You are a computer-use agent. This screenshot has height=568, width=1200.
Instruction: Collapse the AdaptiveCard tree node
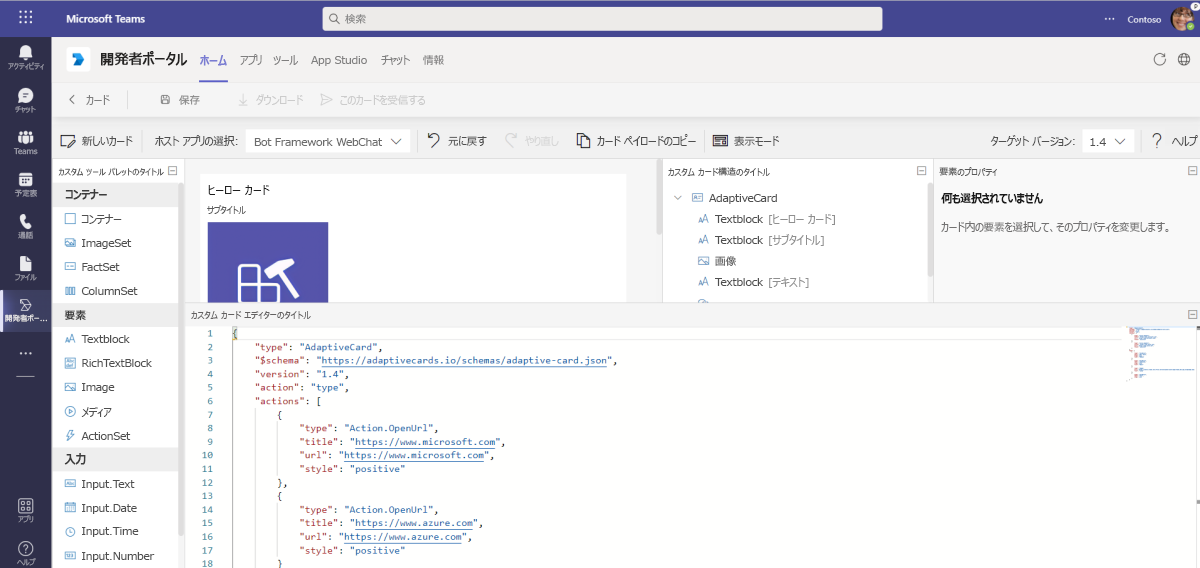pos(678,198)
